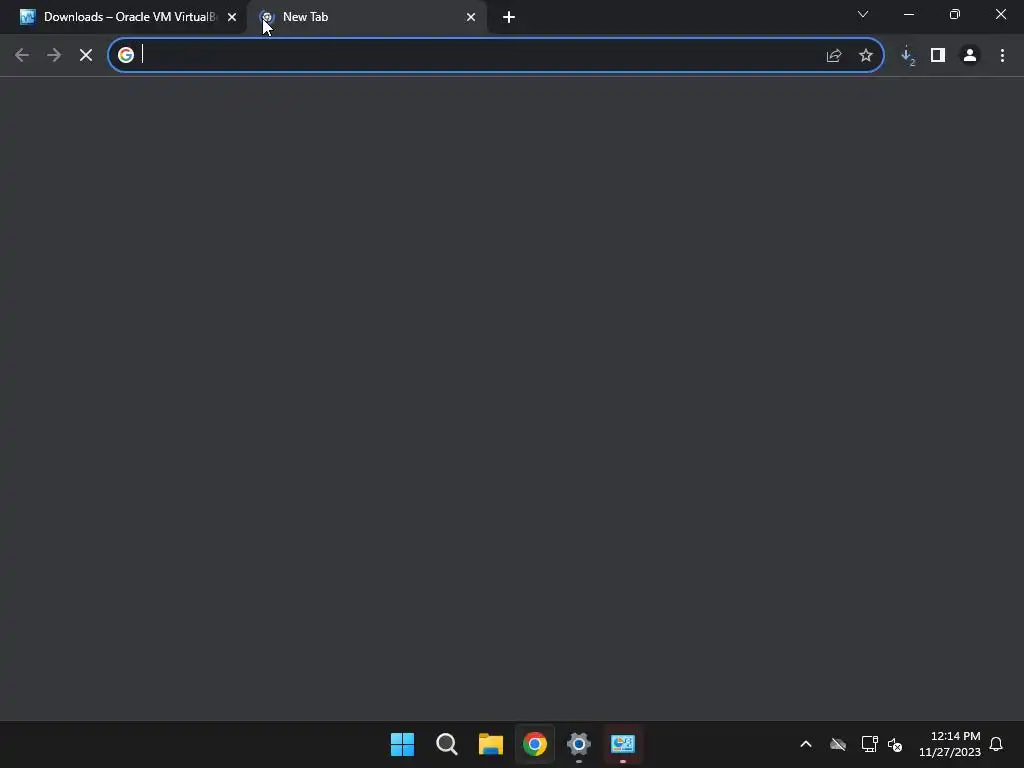Open a new tab with the plus button
This screenshot has height=768, width=1024.
pyautogui.click(x=509, y=17)
